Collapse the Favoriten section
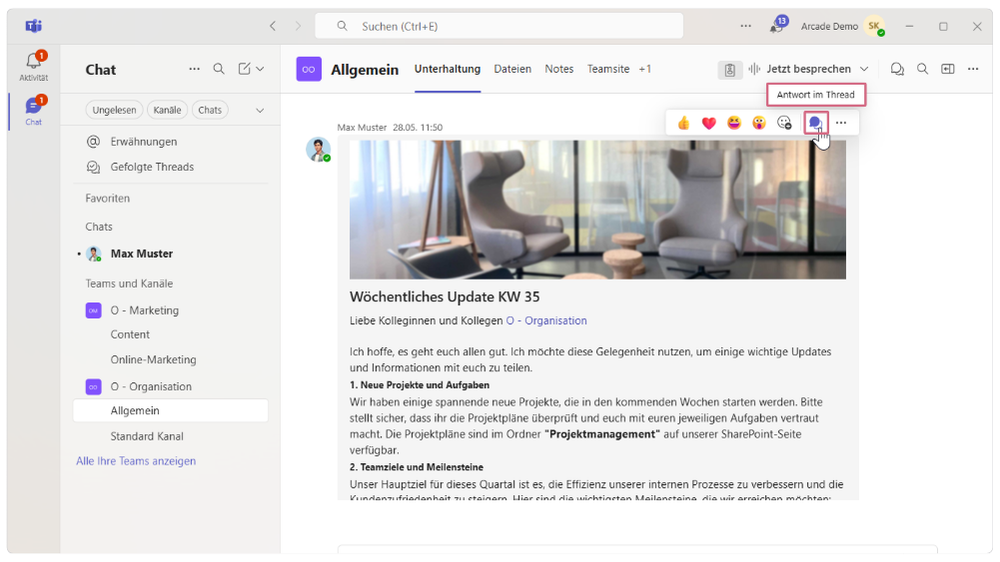Viewport: 1000px width, 562px height. [107, 198]
